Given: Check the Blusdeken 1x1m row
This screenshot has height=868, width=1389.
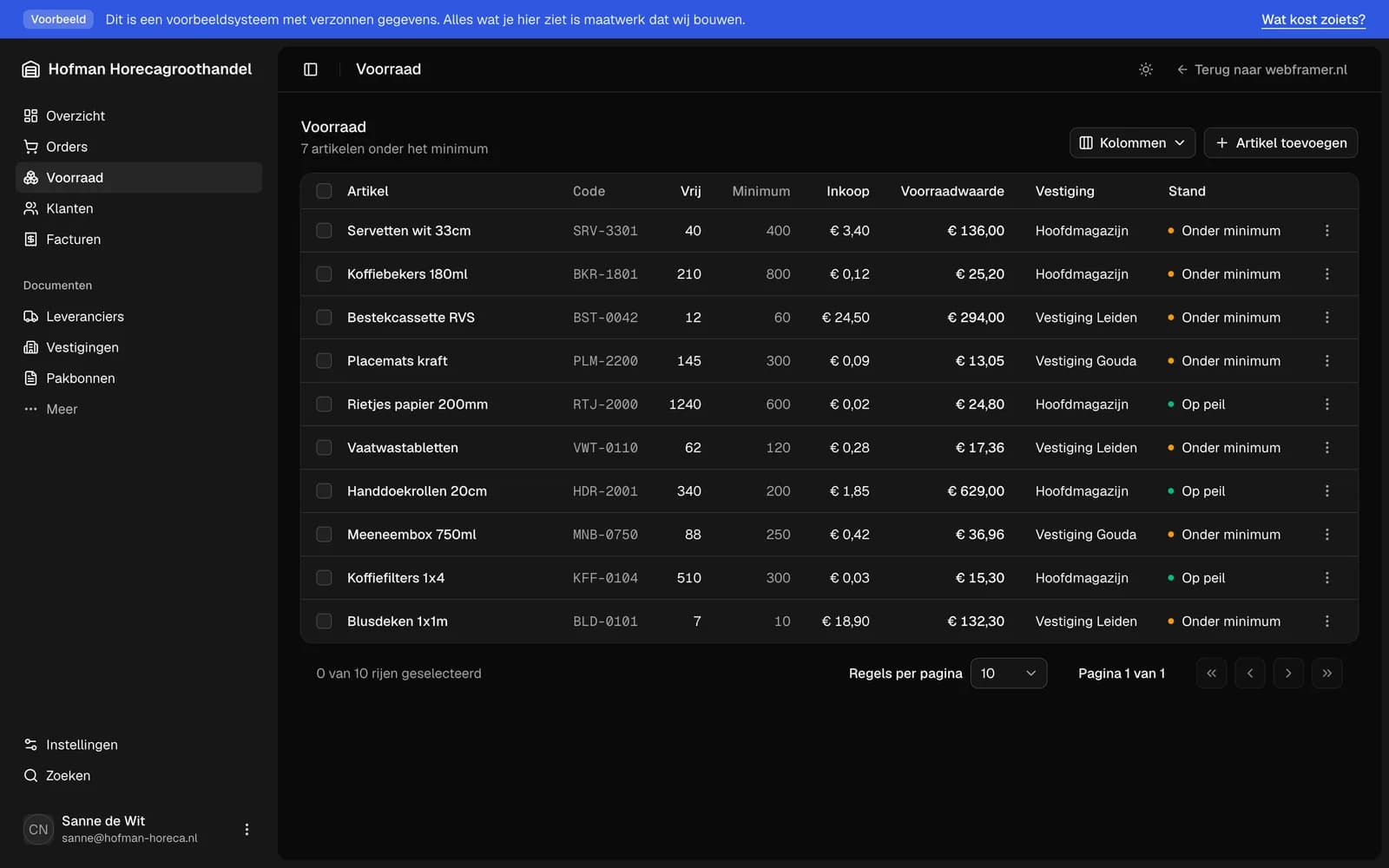Looking at the screenshot, I should coord(324,621).
